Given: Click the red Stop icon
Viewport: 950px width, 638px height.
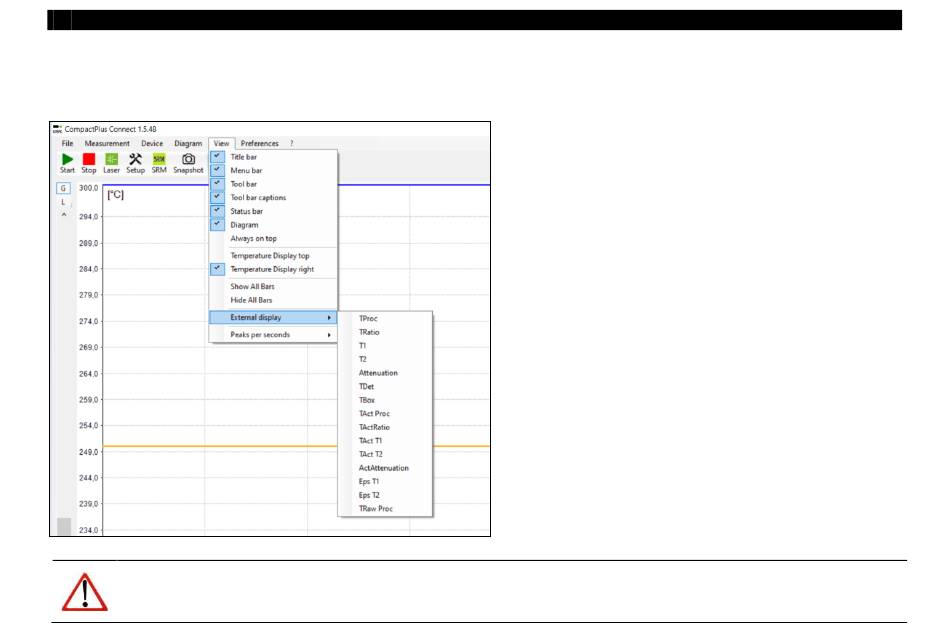Looking at the screenshot, I should click(x=89, y=159).
